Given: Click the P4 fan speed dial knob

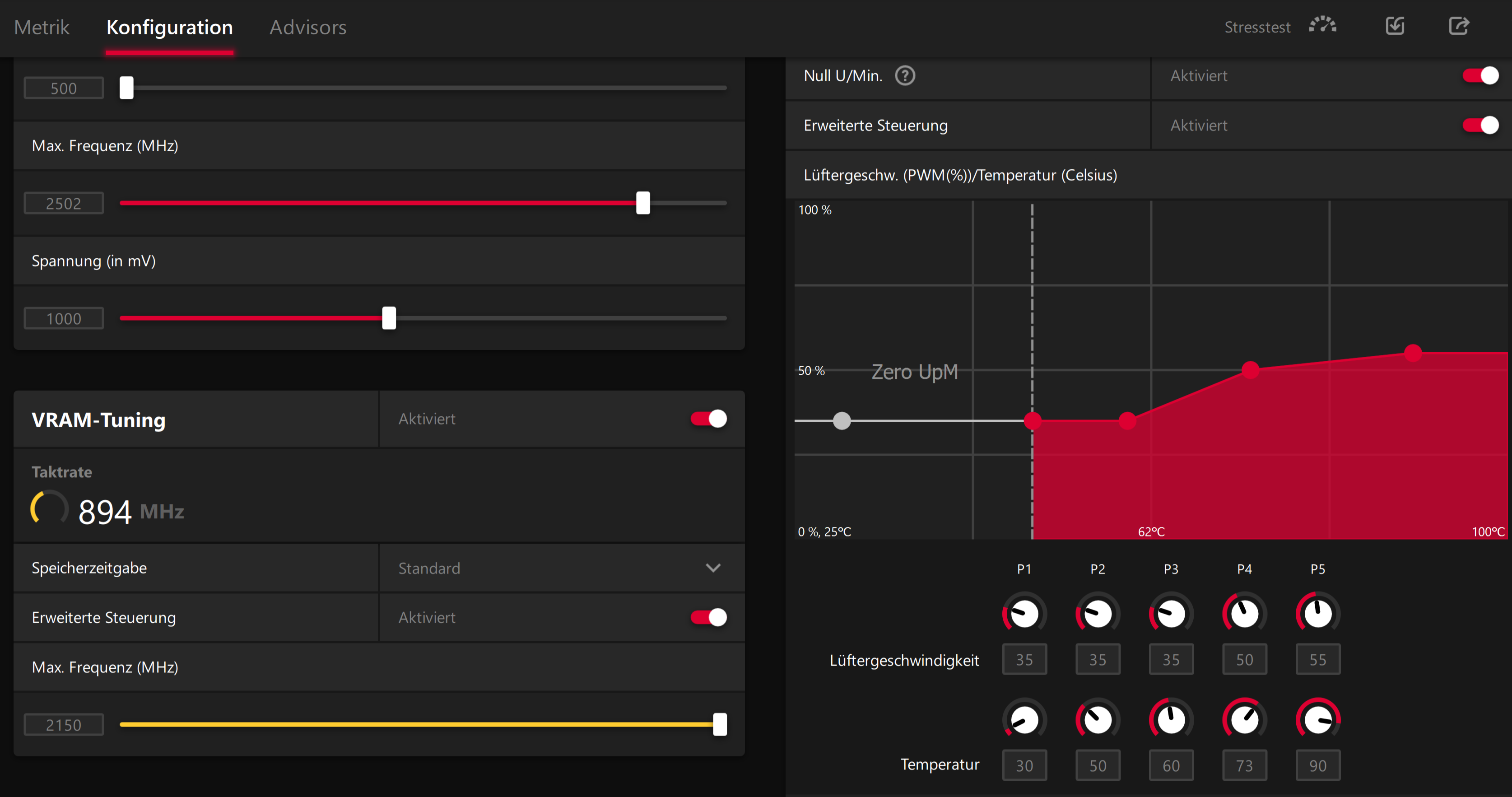Looking at the screenshot, I should click(1244, 614).
